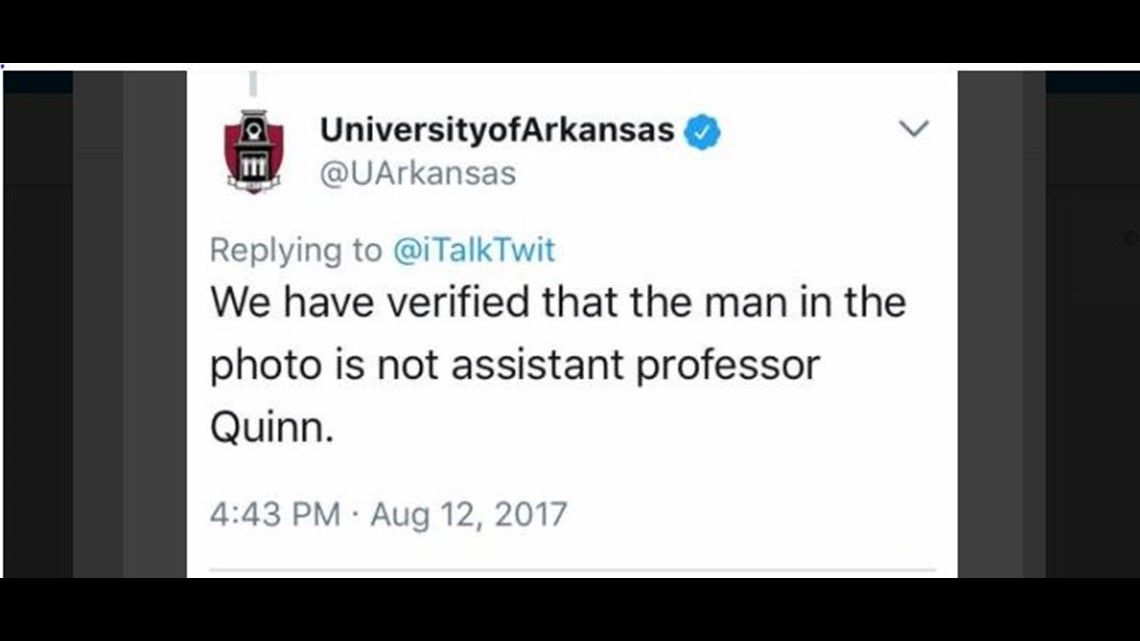Open the @iTalkTwit mention link
The width and height of the screenshot is (1140, 641).
point(474,250)
